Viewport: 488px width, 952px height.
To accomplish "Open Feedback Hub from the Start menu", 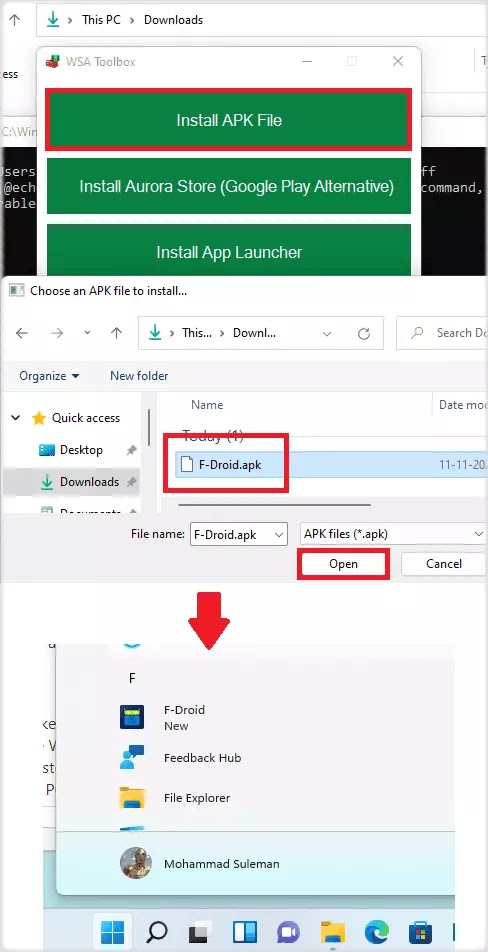I will point(180,758).
